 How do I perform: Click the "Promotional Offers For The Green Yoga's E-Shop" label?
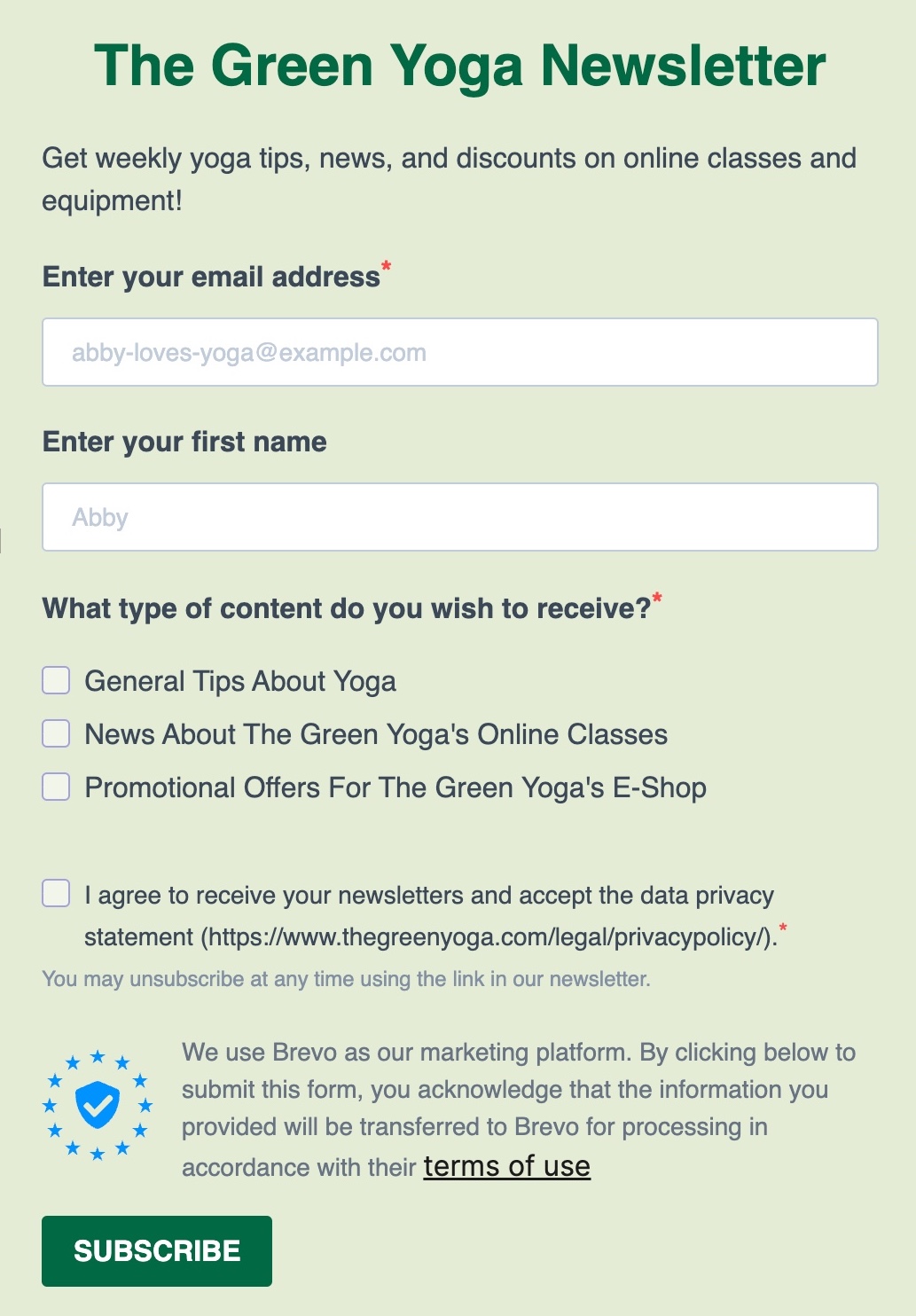[x=395, y=787]
